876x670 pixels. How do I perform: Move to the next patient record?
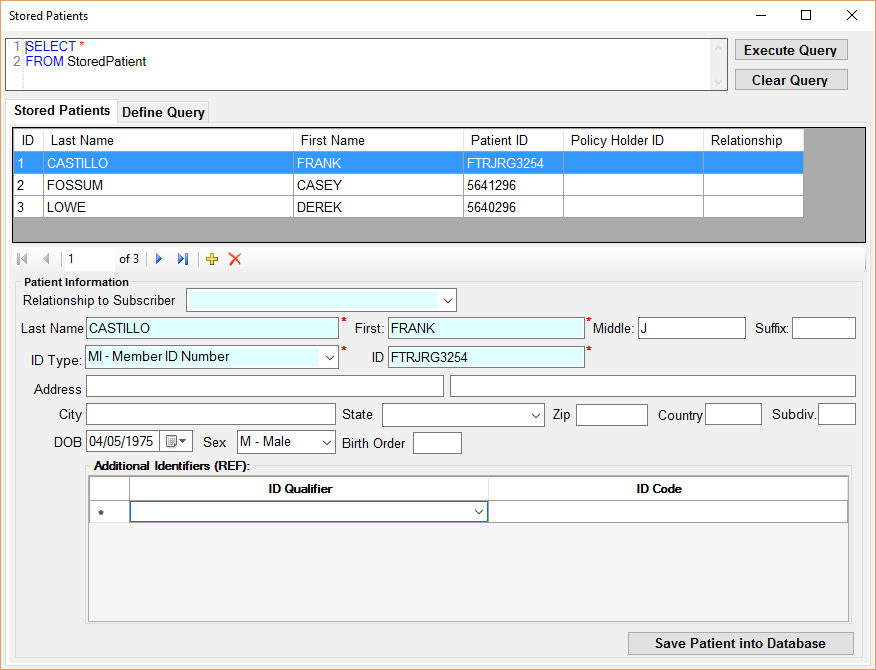tap(159, 259)
